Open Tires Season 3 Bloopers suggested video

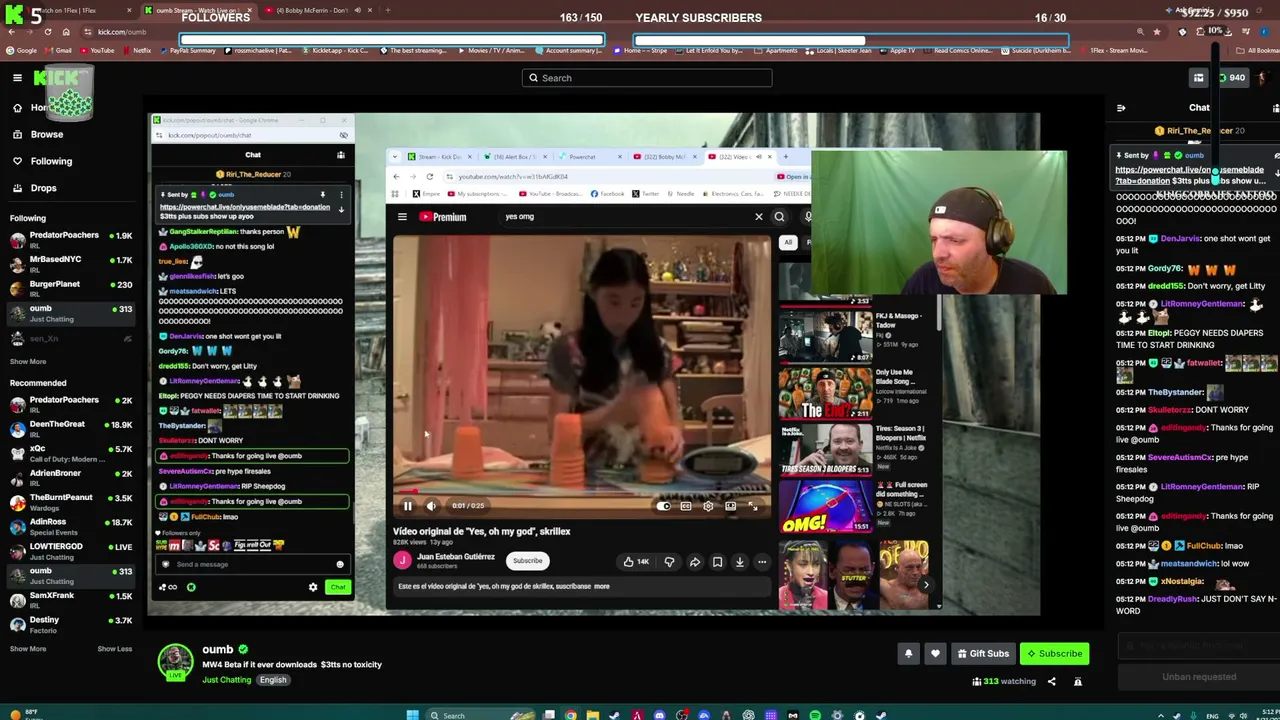(x=826, y=449)
